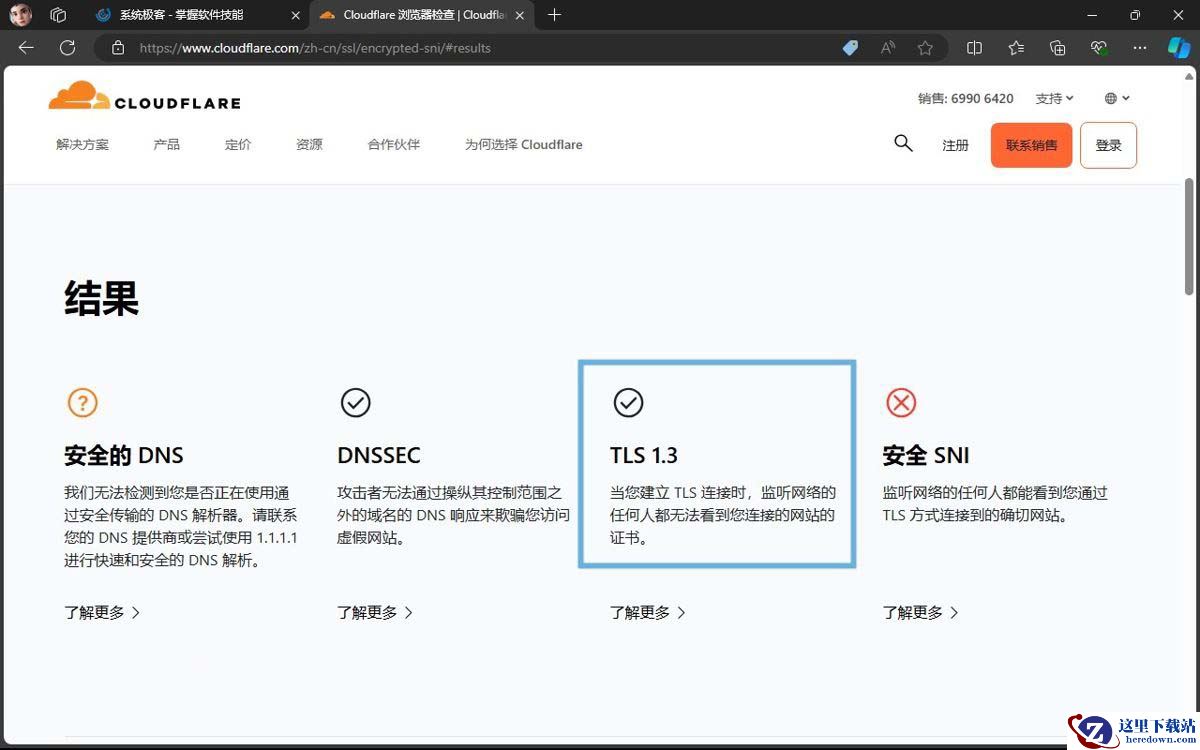Click the page vertical scrollbar
This screenshot has height=750, width=1200.
pos(1189,236)
